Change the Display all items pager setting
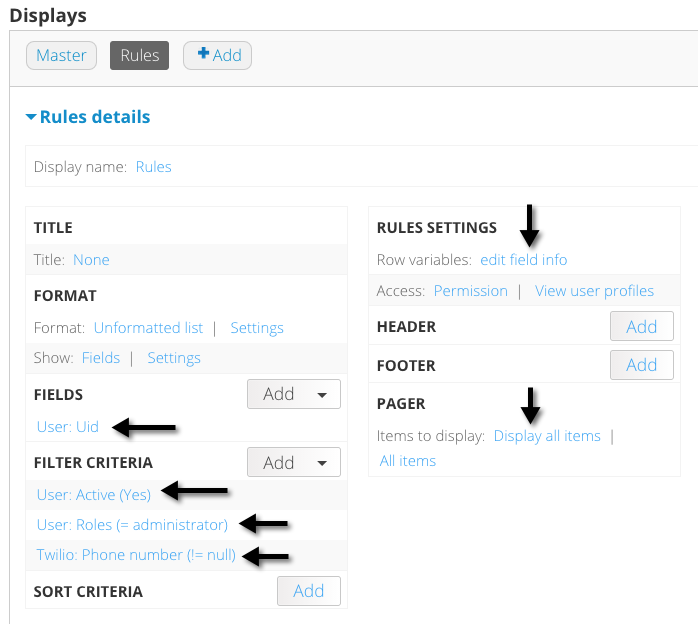The width and height of the screenshot is (698, 624). click(547, 436)
